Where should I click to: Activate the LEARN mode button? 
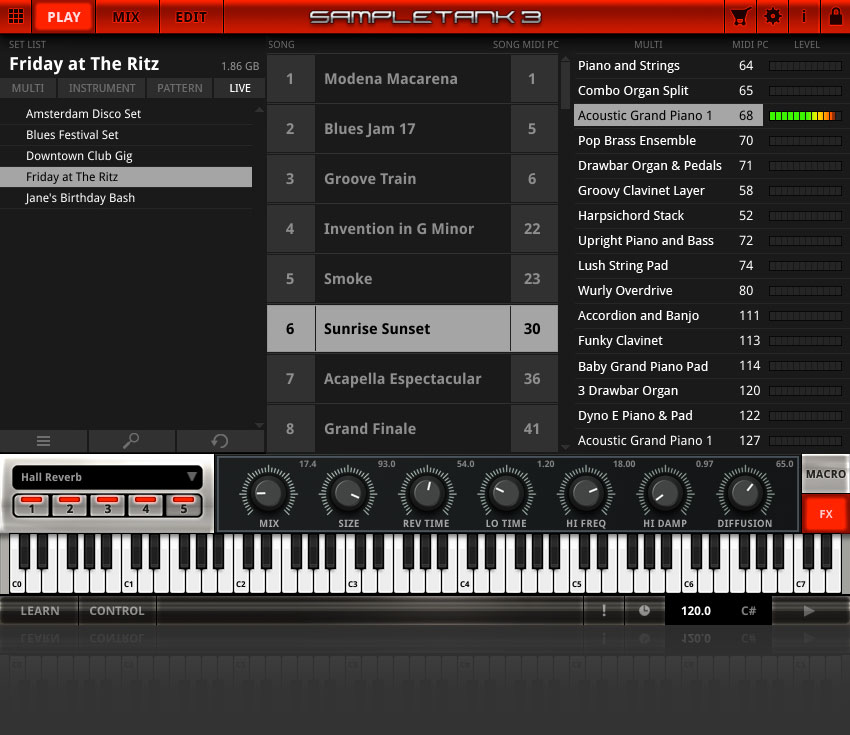click(39, 611)
